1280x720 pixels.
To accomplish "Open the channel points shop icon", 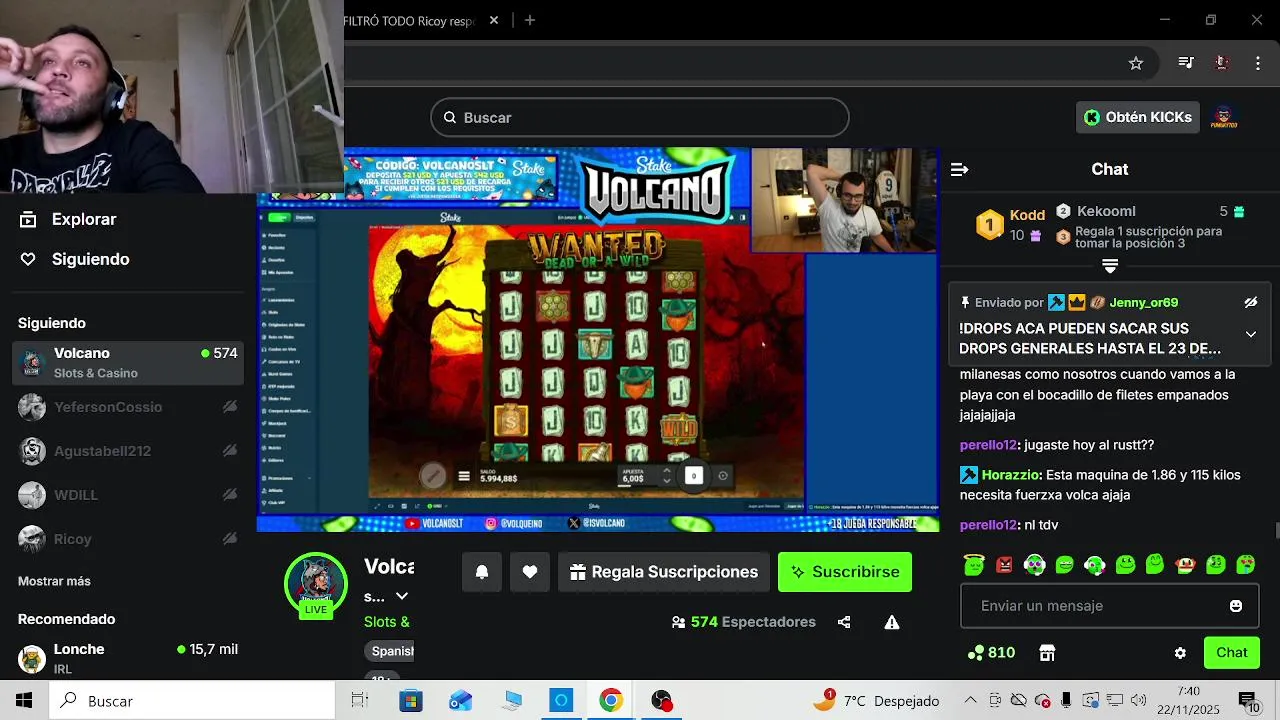I will point(1047,653).
